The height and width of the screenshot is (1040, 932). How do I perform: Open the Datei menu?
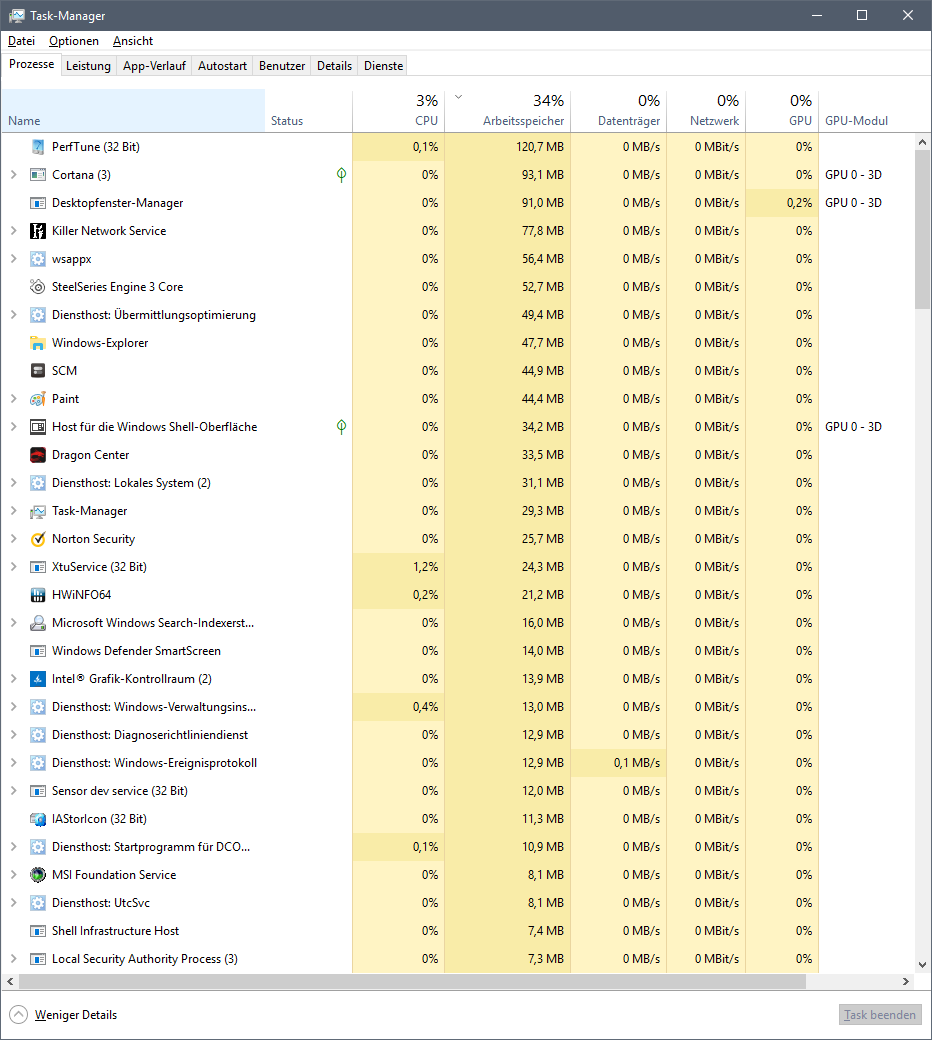tap(21, 41)
